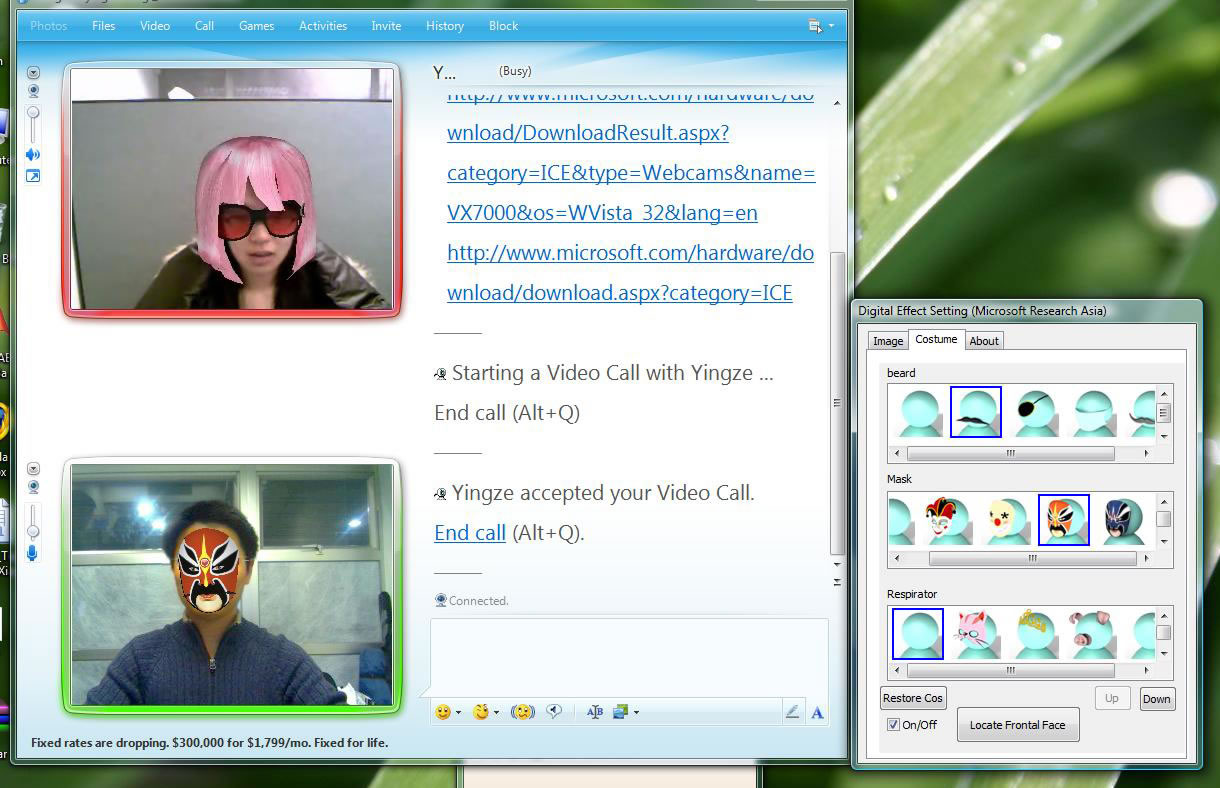Open the Games menu
The image size is (1220, 788).
(x=257, y=26)
